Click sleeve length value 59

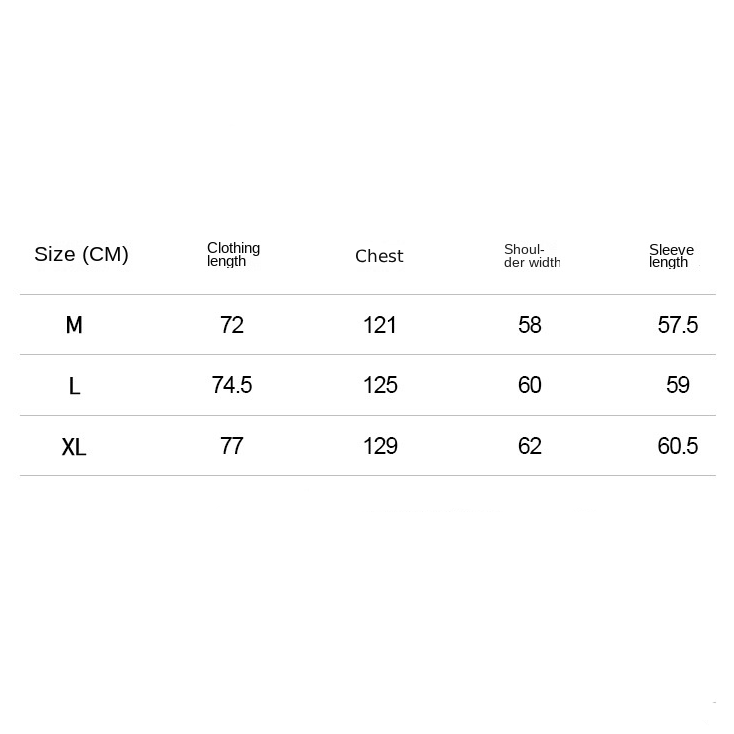tap(677, 385)
